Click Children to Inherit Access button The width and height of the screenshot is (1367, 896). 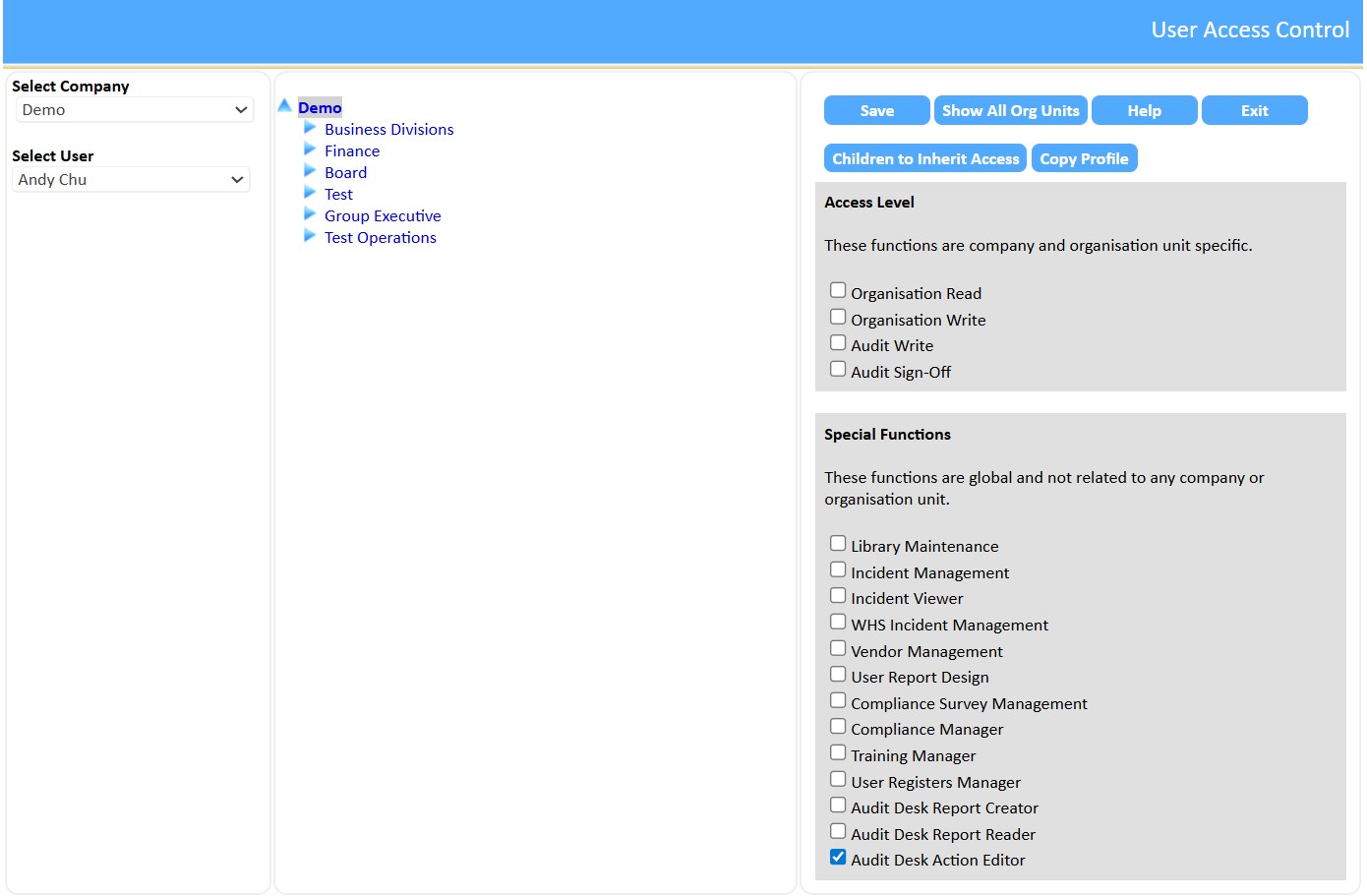(924, 159)
